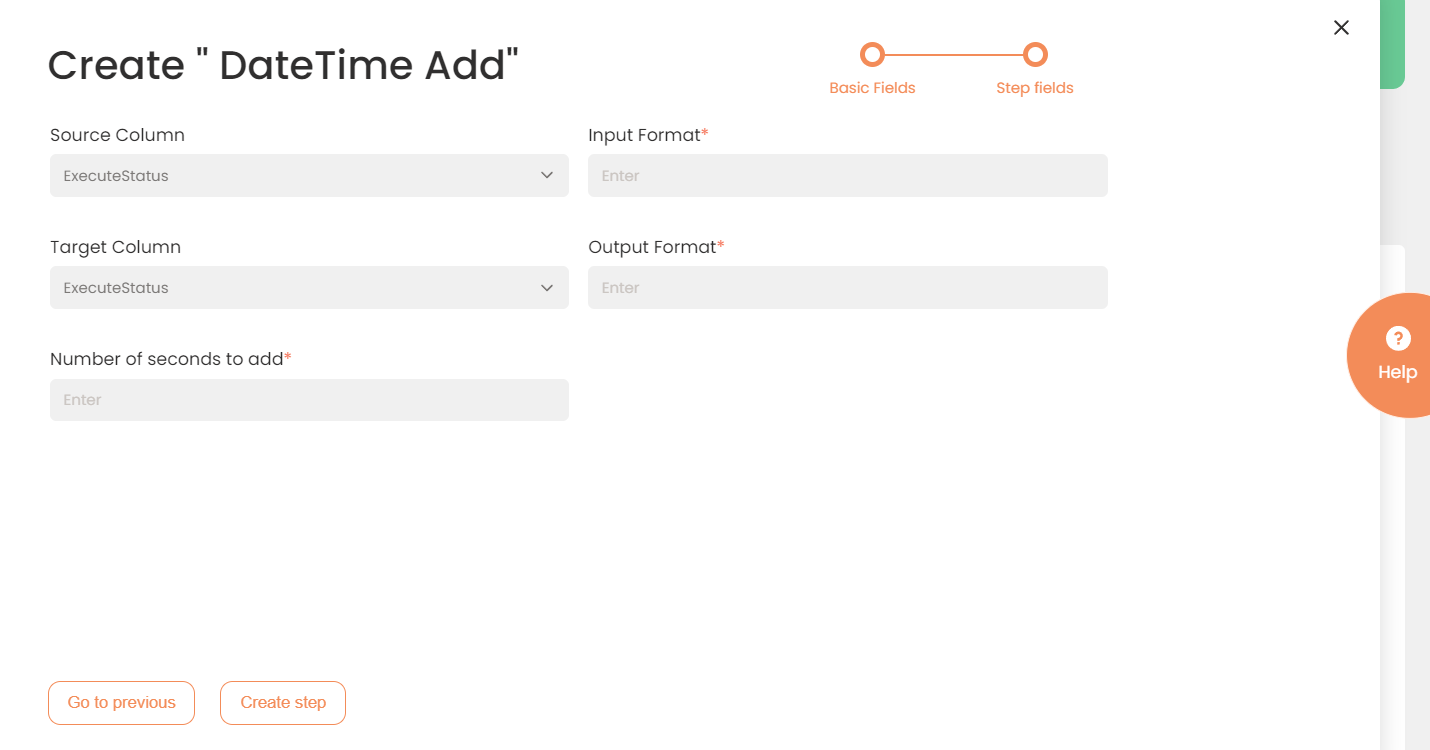The width and height of the screenshot is (1430, 750).
Task: Click the Create step button
Action: 283,703
